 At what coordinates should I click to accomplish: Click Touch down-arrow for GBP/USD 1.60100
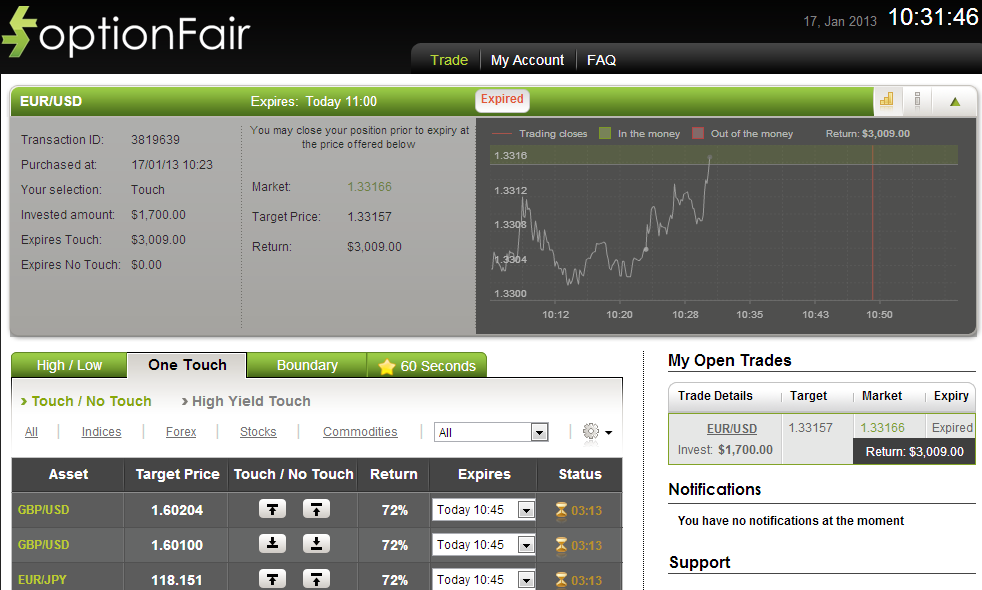pos(271,544)
